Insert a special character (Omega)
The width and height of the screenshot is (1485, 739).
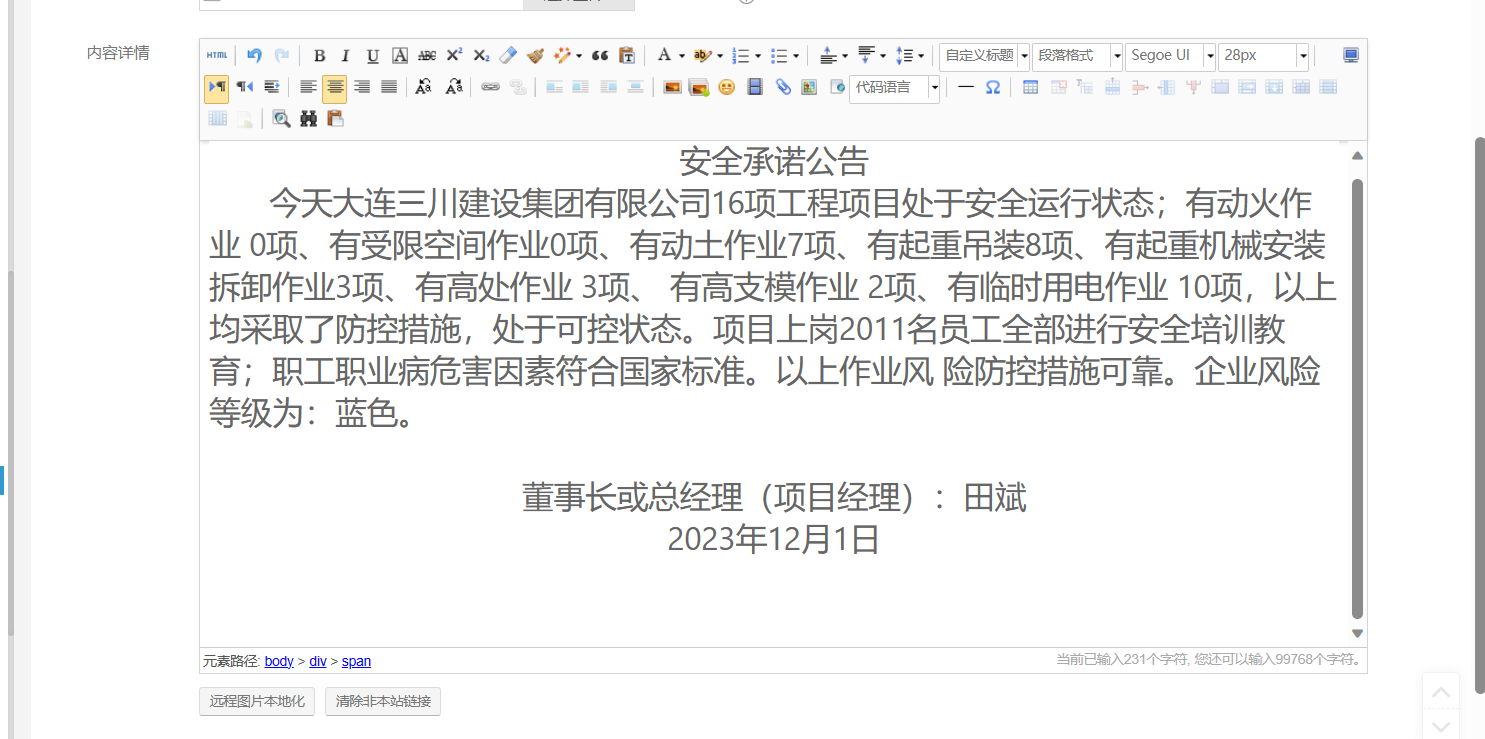[992, 87]
